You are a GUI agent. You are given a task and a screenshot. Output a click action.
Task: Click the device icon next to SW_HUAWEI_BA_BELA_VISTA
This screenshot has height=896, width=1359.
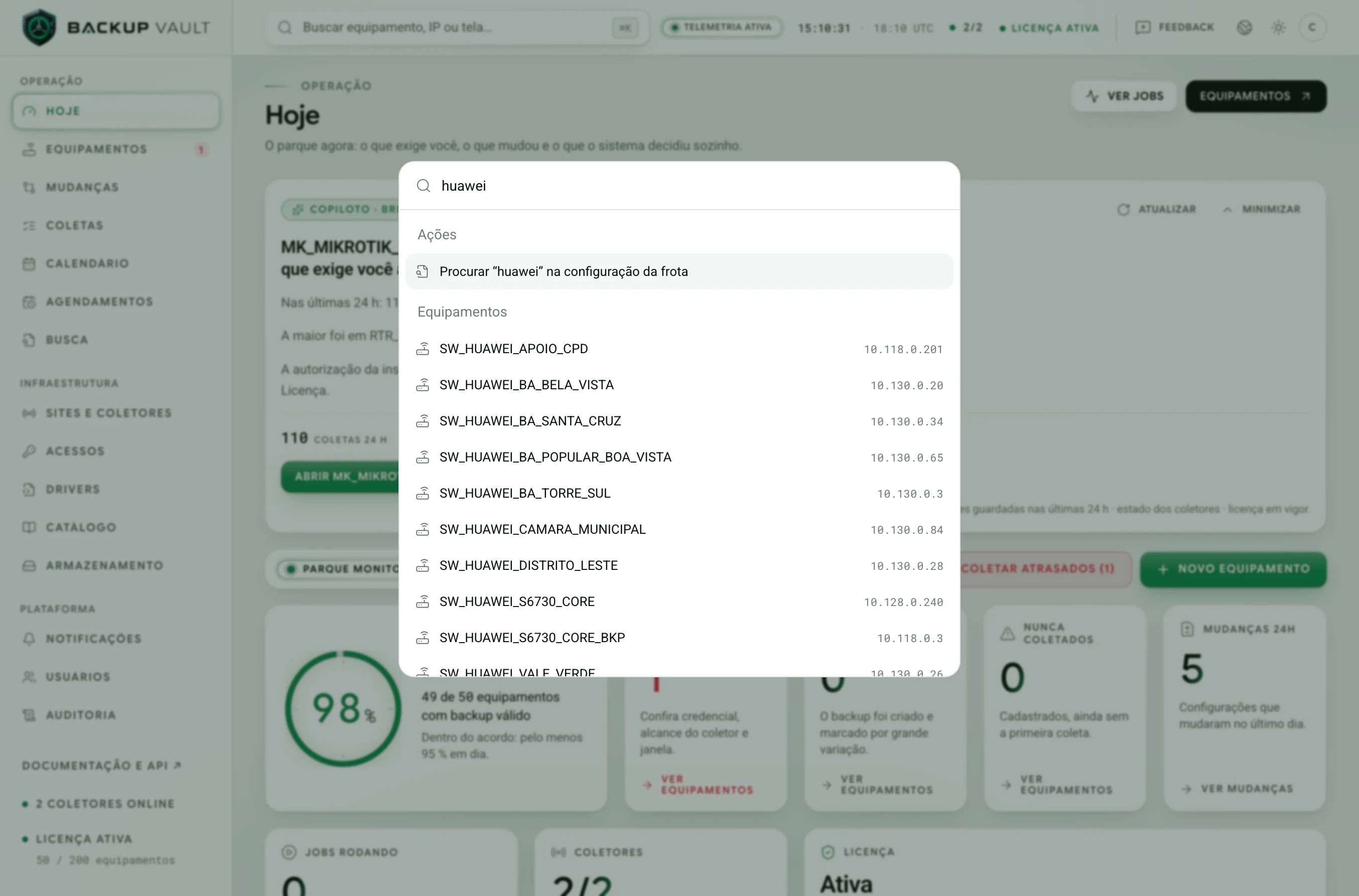(x=423, y=385)
